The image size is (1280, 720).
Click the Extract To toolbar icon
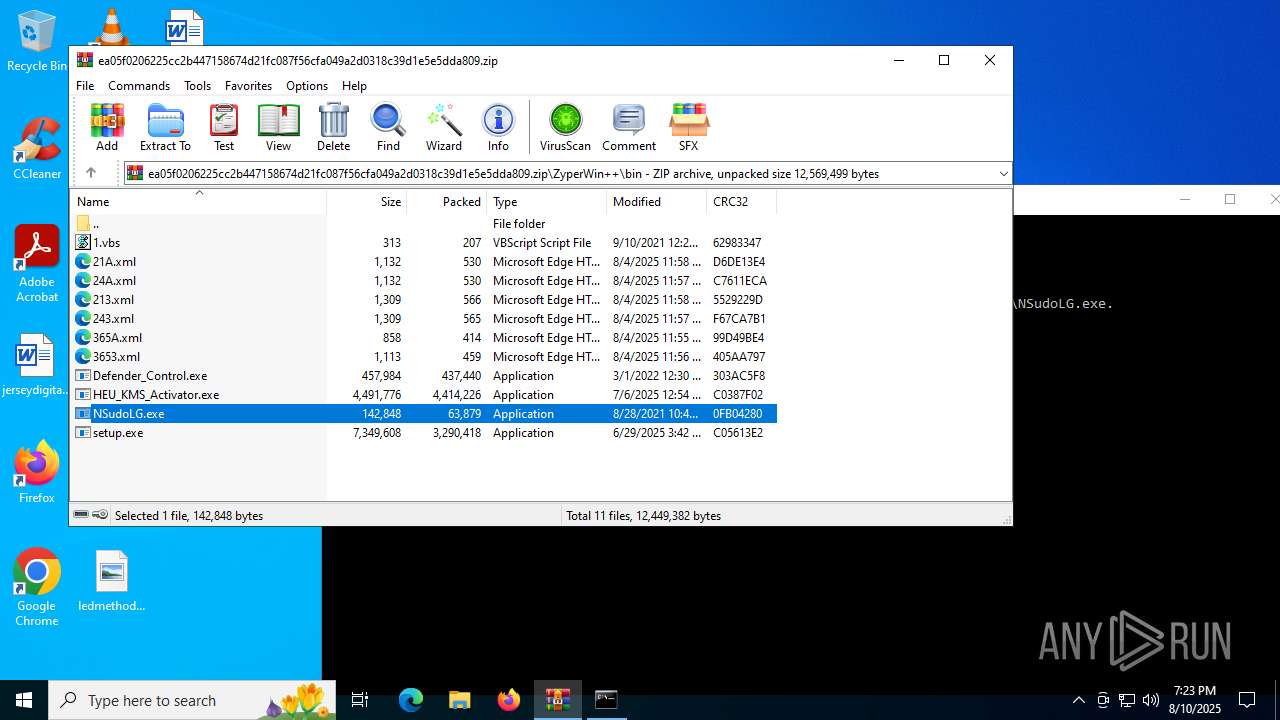point(165,127)
